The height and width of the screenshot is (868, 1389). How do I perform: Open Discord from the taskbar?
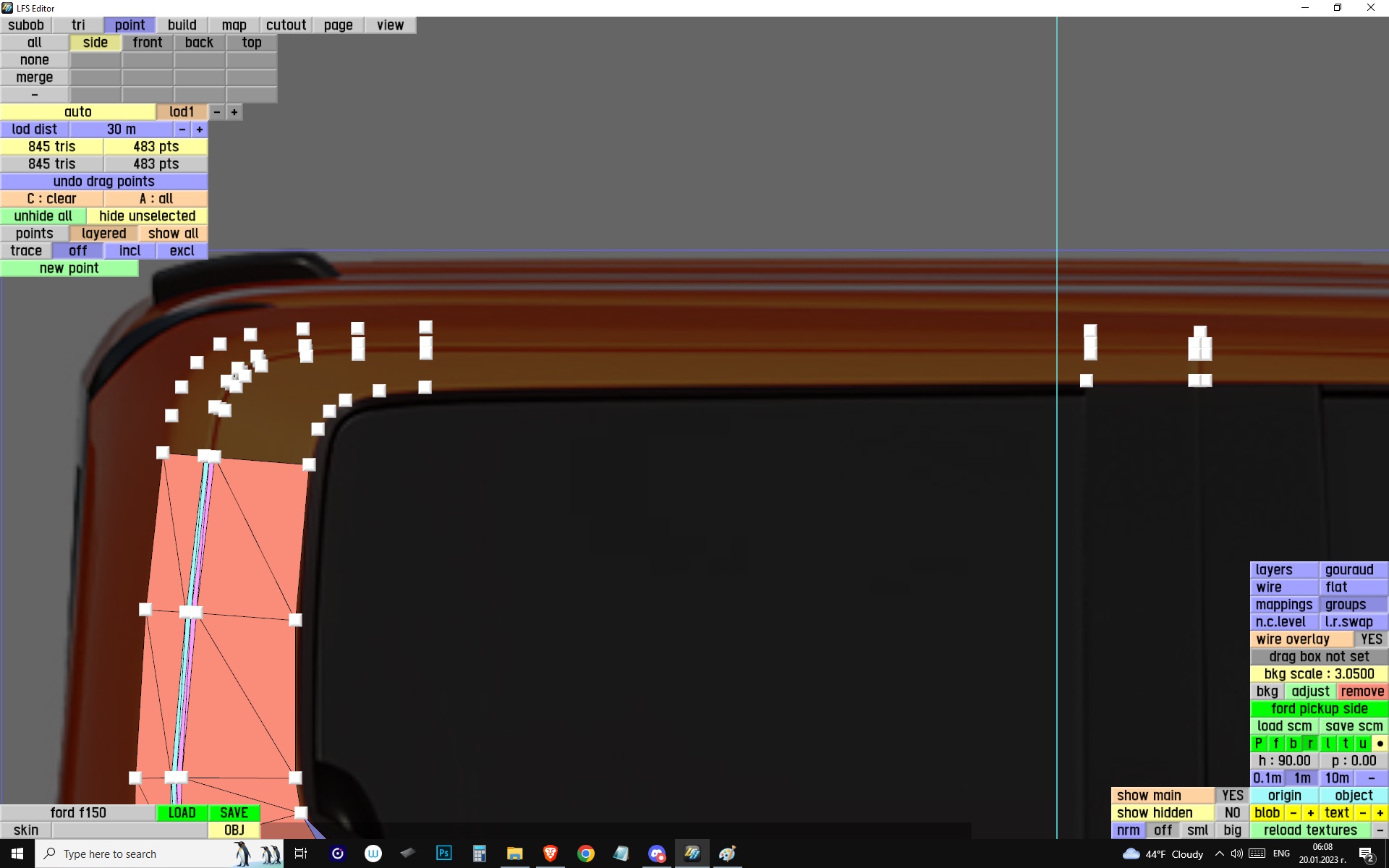(656, 854)
